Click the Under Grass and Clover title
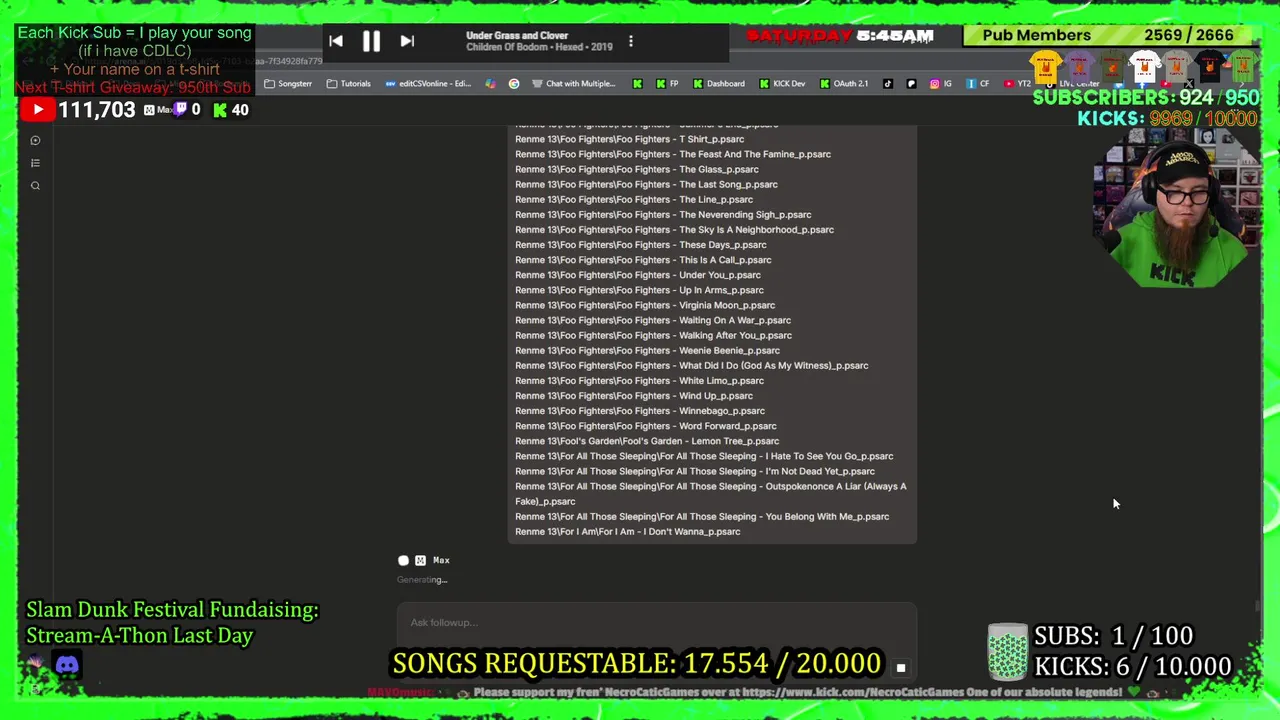 pyautogui.click(x=517, y=36)
